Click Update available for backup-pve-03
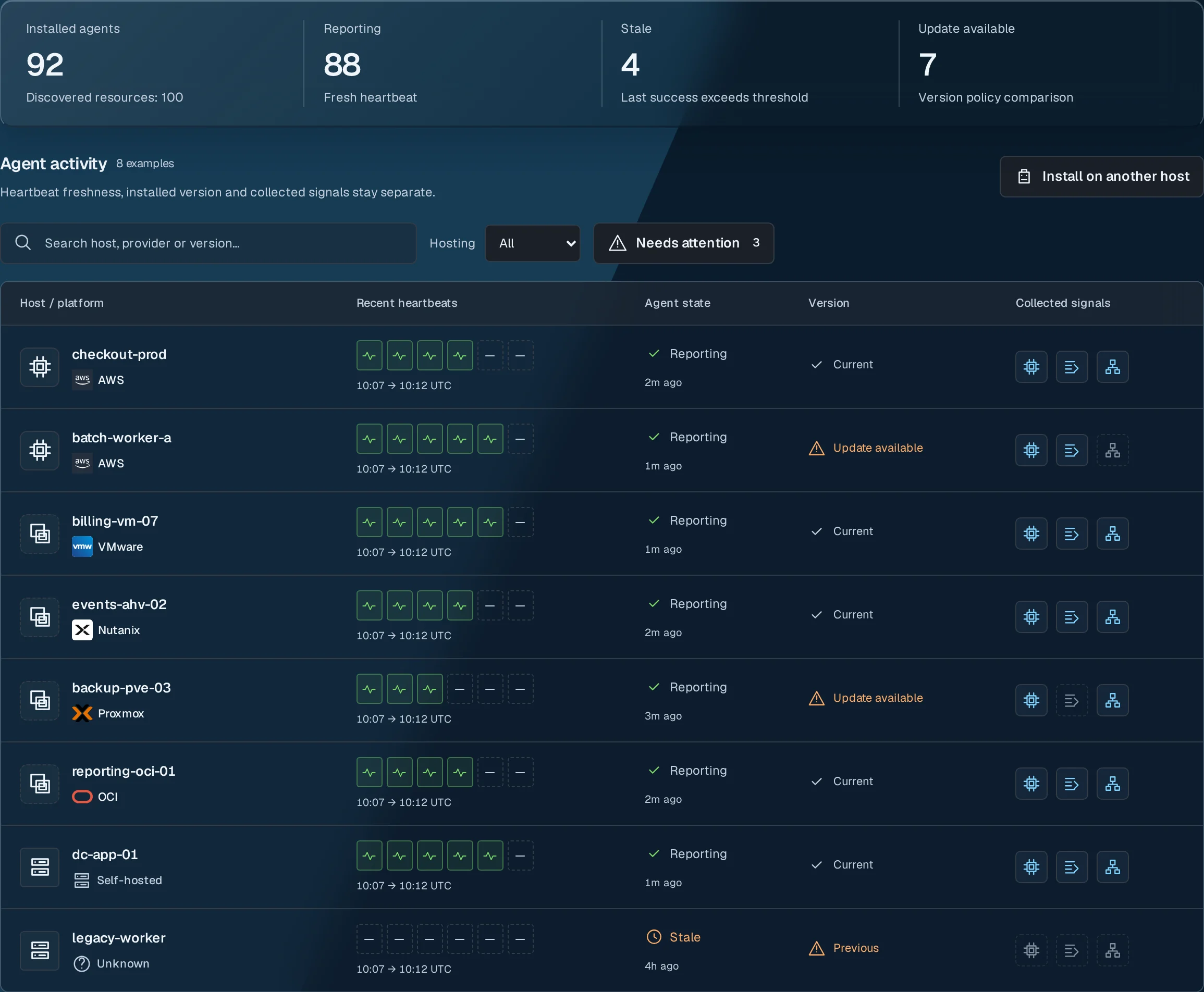This screenshot has width=1204, height=992. [x=878, y=698]
